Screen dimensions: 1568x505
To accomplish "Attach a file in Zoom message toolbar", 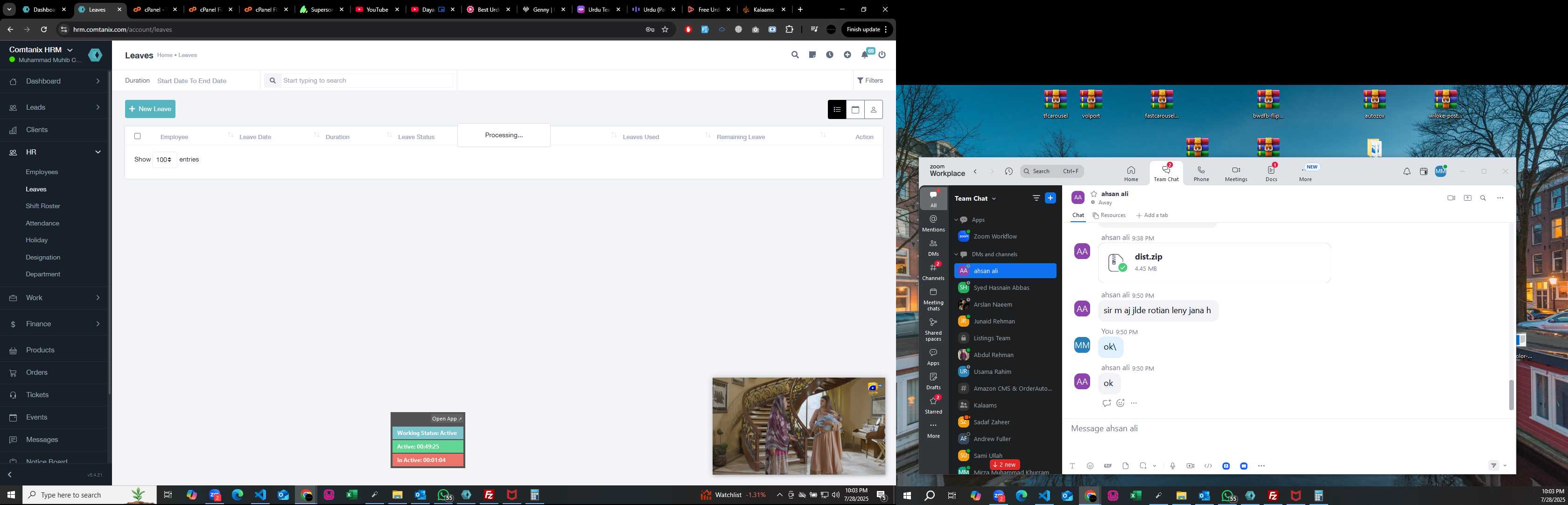I will [x=1126, y=466].
